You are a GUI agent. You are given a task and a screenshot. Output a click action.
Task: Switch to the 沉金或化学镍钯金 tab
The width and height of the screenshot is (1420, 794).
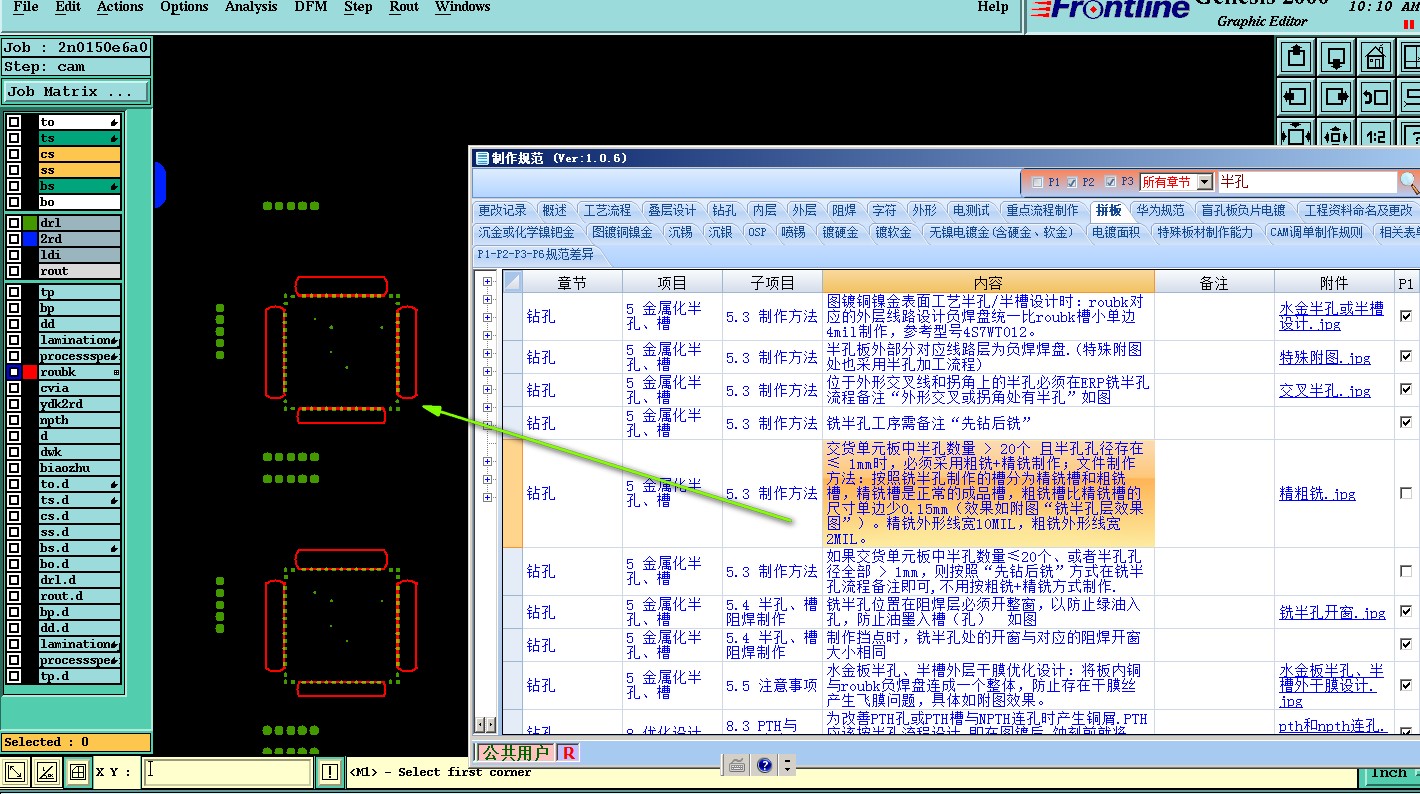pyautogui.click(x=527, y=232)
